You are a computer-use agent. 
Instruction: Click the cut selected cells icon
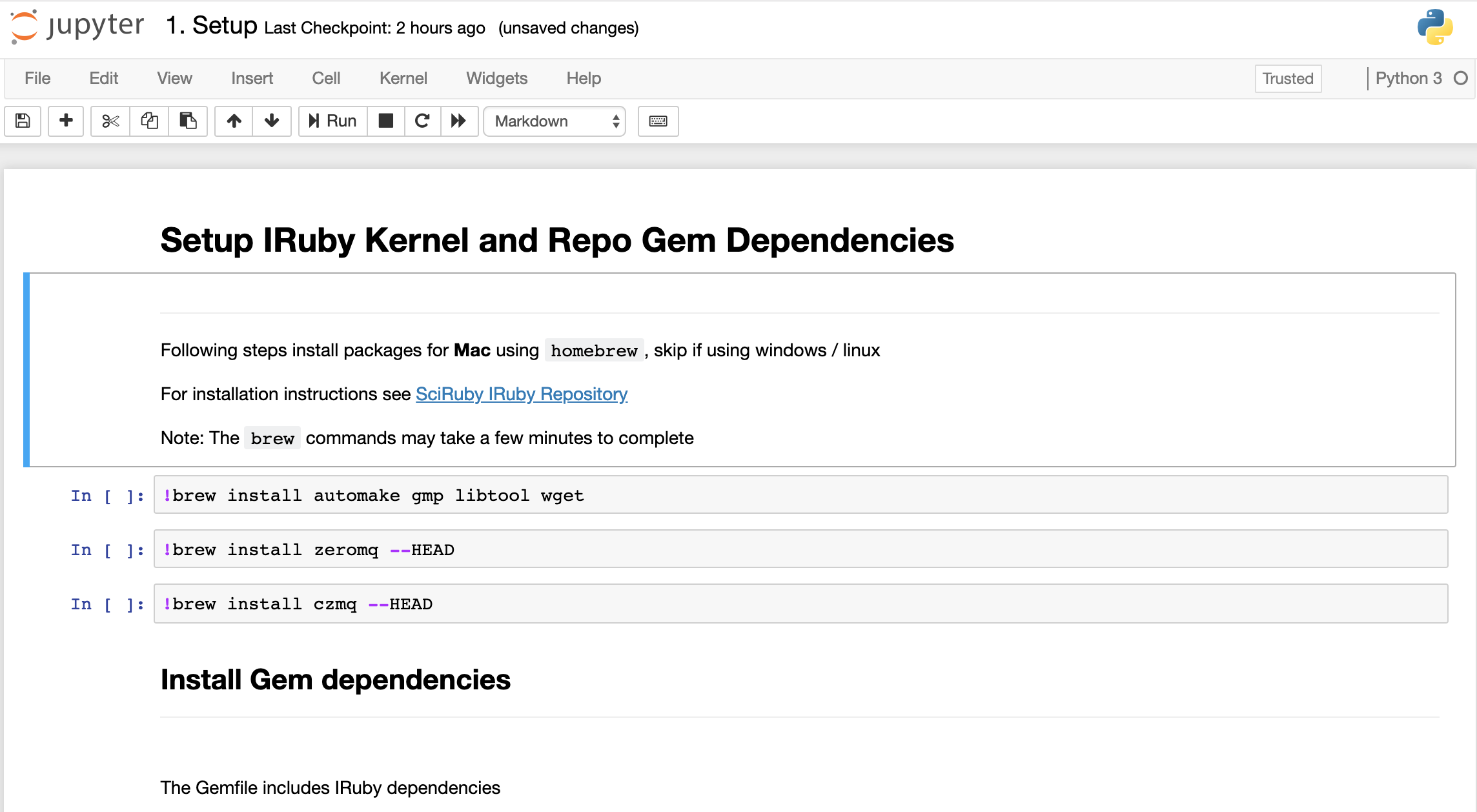pos(109,121)
